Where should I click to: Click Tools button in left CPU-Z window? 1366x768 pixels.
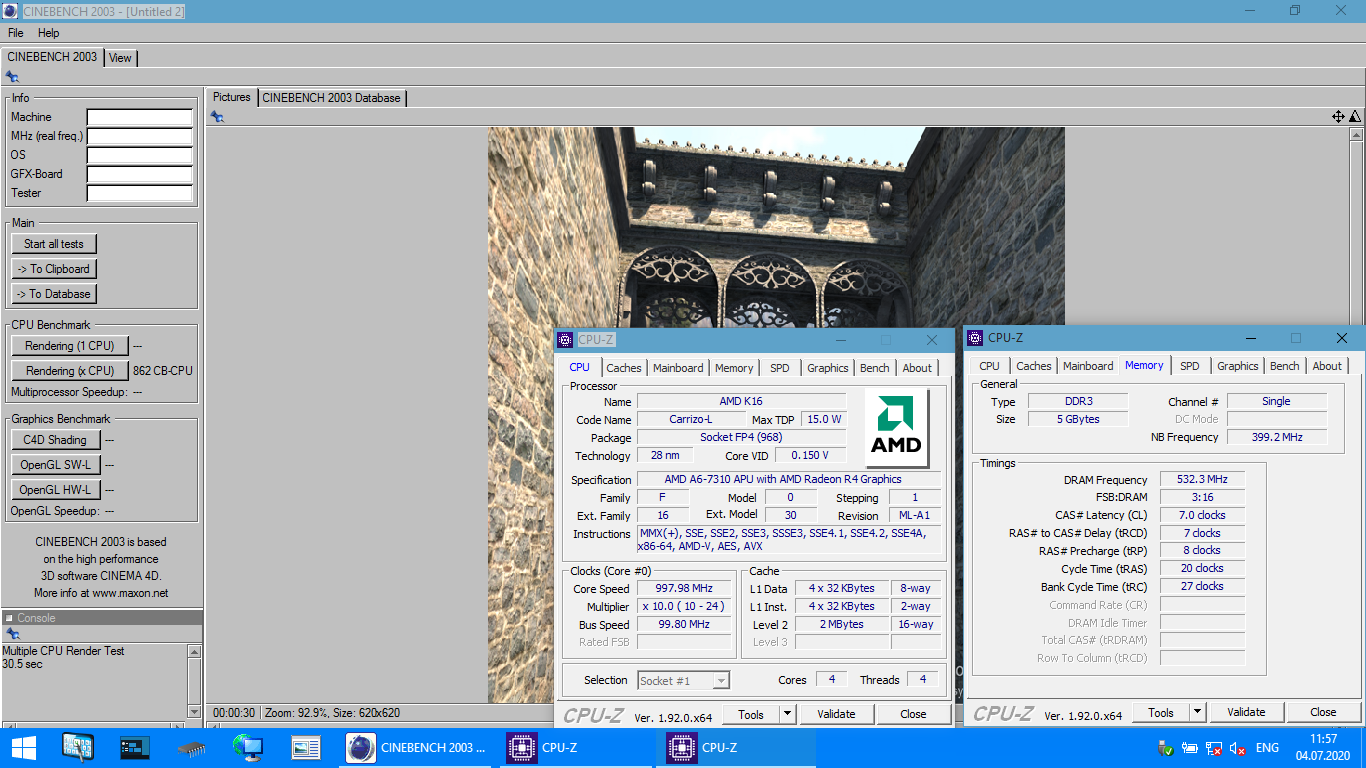click(751, 714)
